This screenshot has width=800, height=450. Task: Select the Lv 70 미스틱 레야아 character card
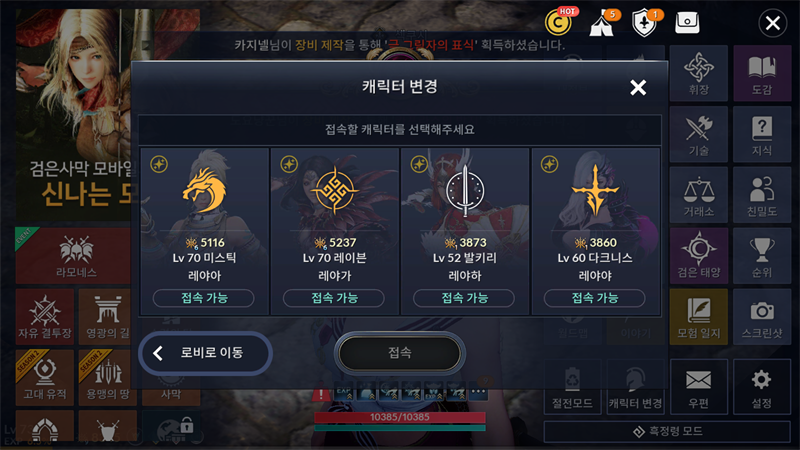[x=205, y=231]
